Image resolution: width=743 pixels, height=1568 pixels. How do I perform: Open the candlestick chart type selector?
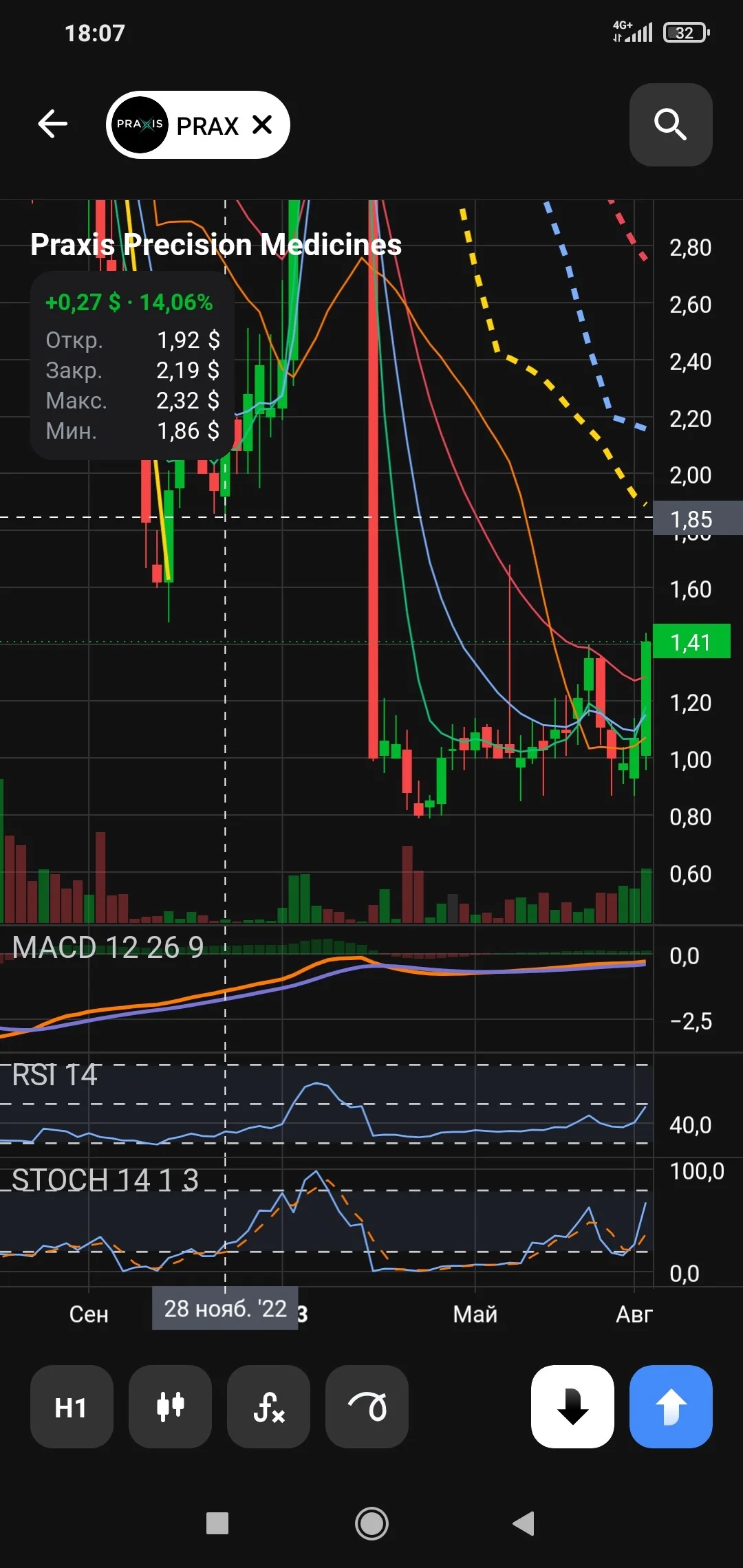tap(170, 1406)
